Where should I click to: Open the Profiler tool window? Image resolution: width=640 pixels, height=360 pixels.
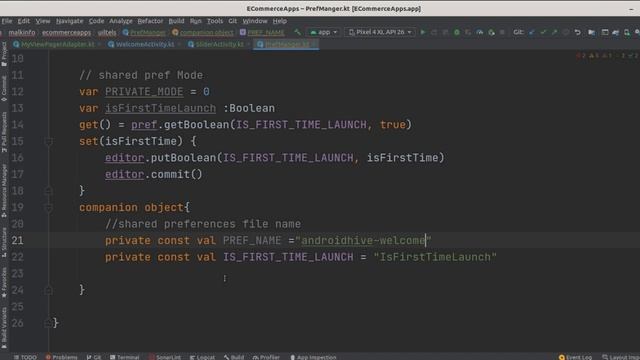pos(266,357)
